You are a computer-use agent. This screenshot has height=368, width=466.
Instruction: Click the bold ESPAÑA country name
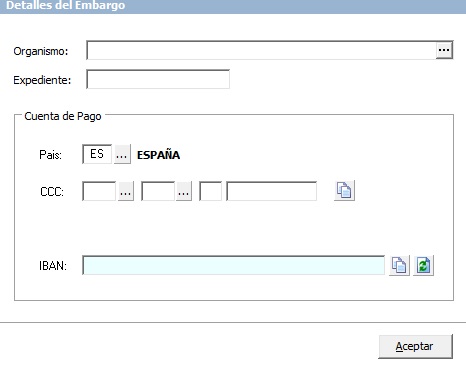pyautogui.click(x=159, y=155)
